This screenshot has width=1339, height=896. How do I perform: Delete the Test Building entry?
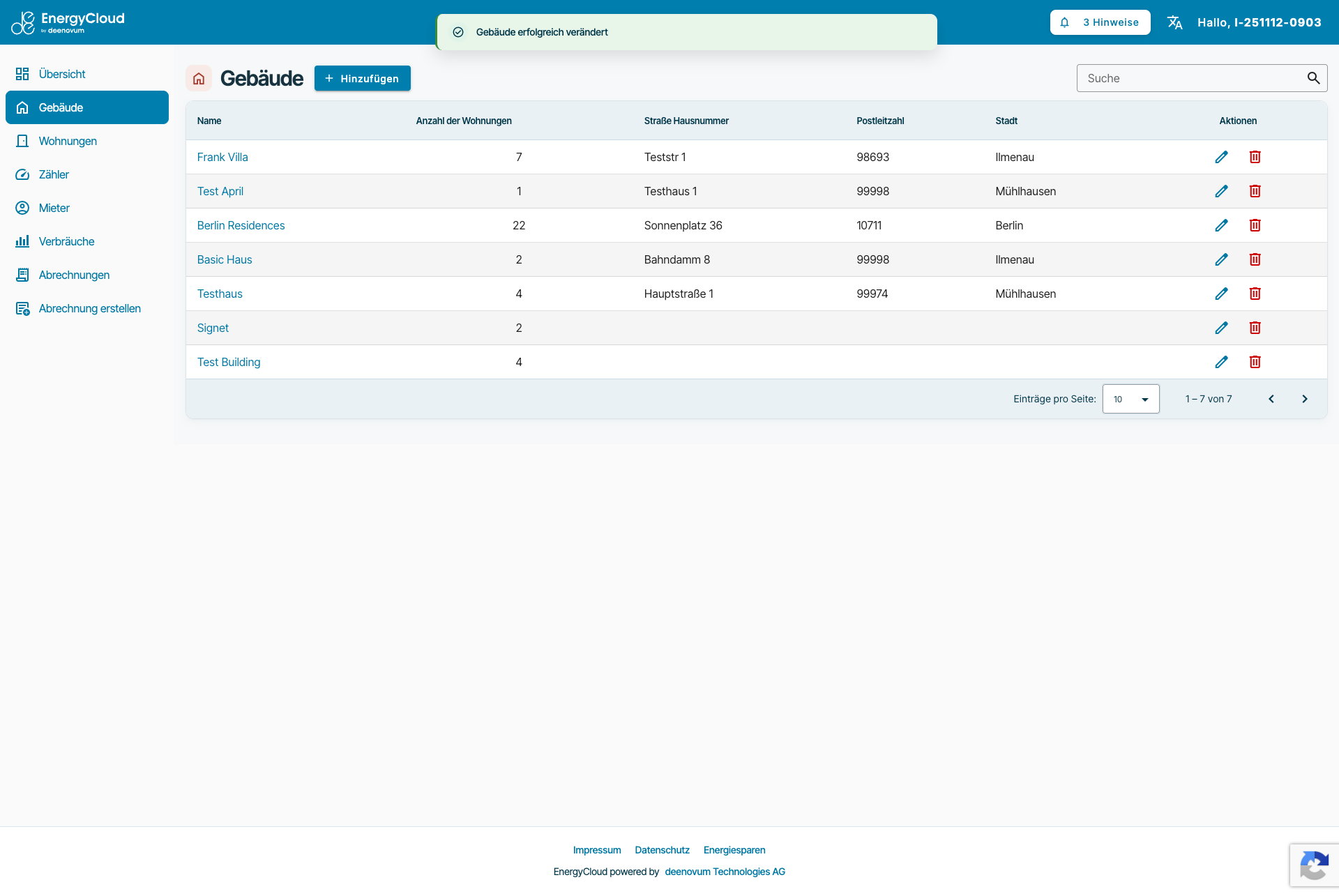(x=1255, y=362)
